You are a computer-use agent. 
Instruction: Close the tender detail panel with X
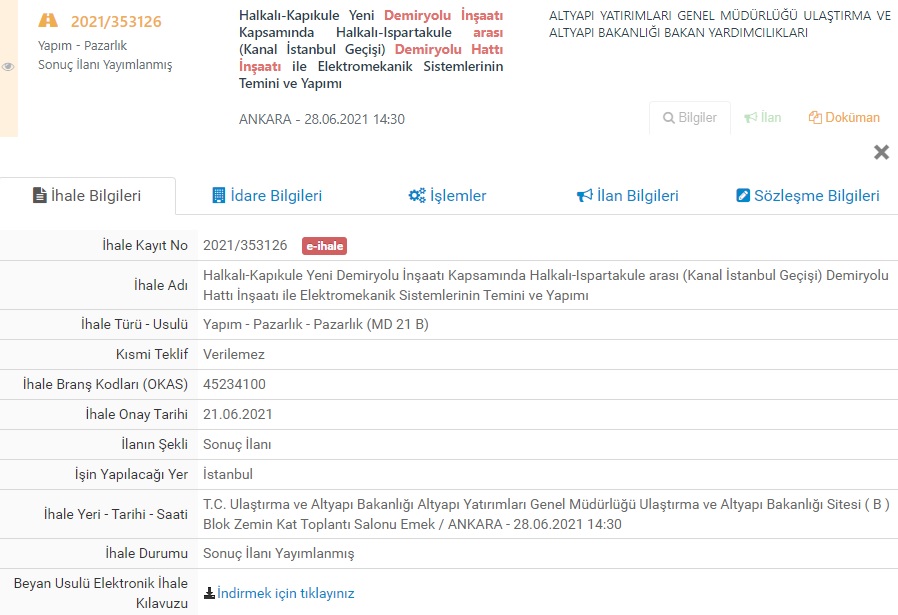coord(881,152)
